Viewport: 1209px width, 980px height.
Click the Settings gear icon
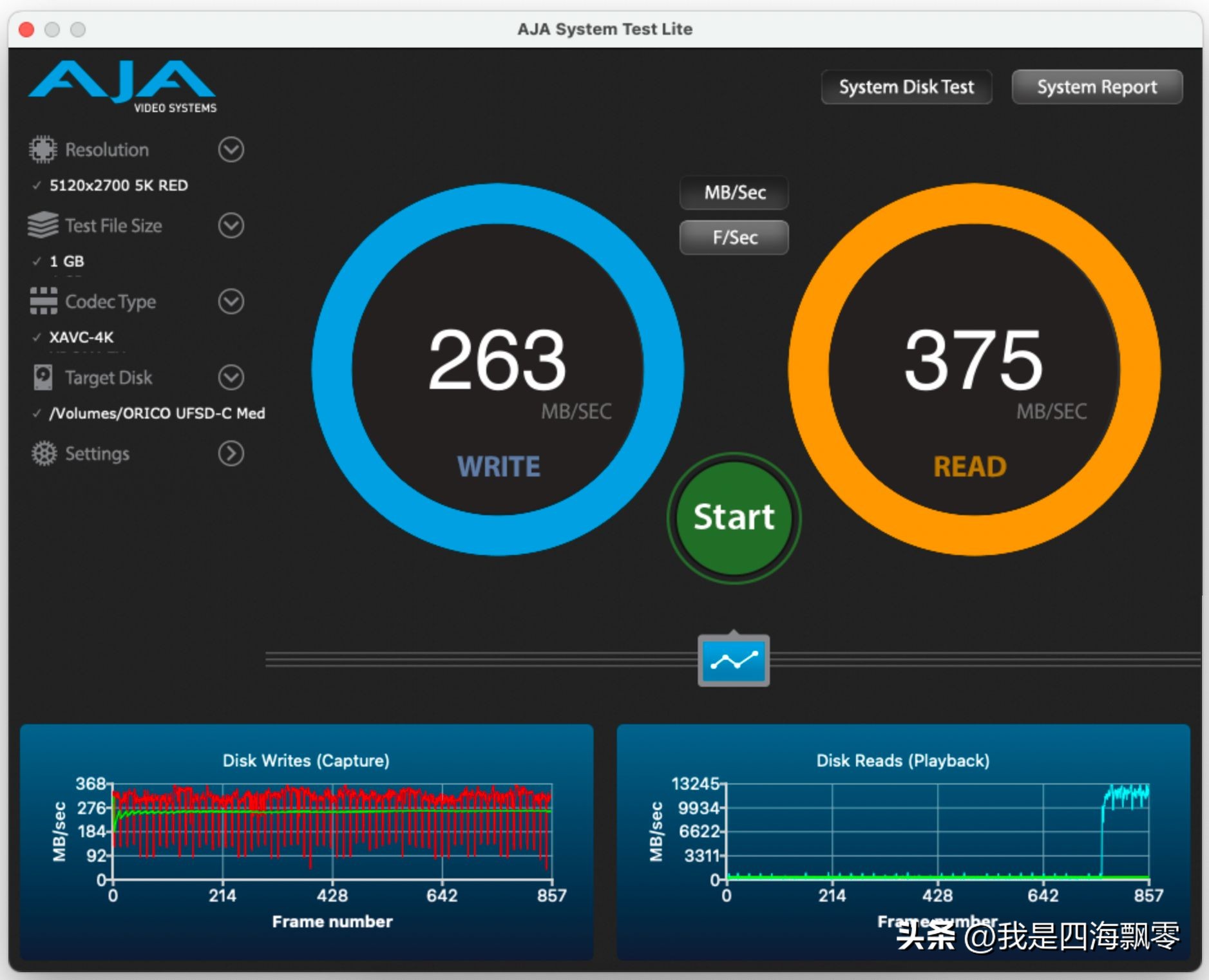(44, 453)
